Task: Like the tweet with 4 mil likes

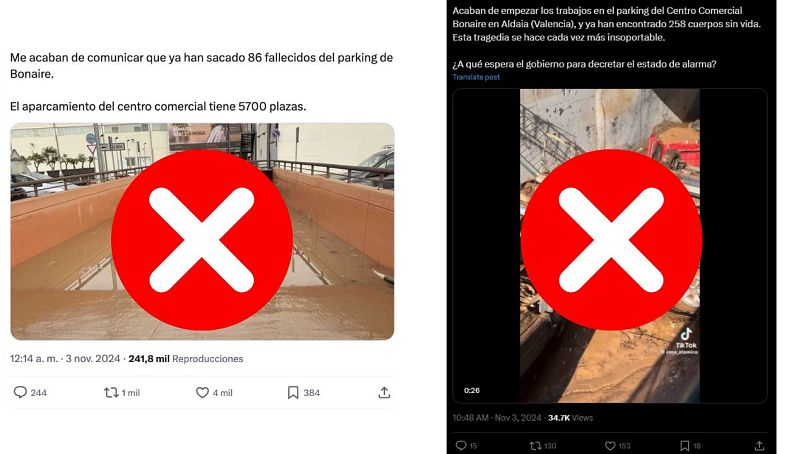Action: click(x=202, y=393)
